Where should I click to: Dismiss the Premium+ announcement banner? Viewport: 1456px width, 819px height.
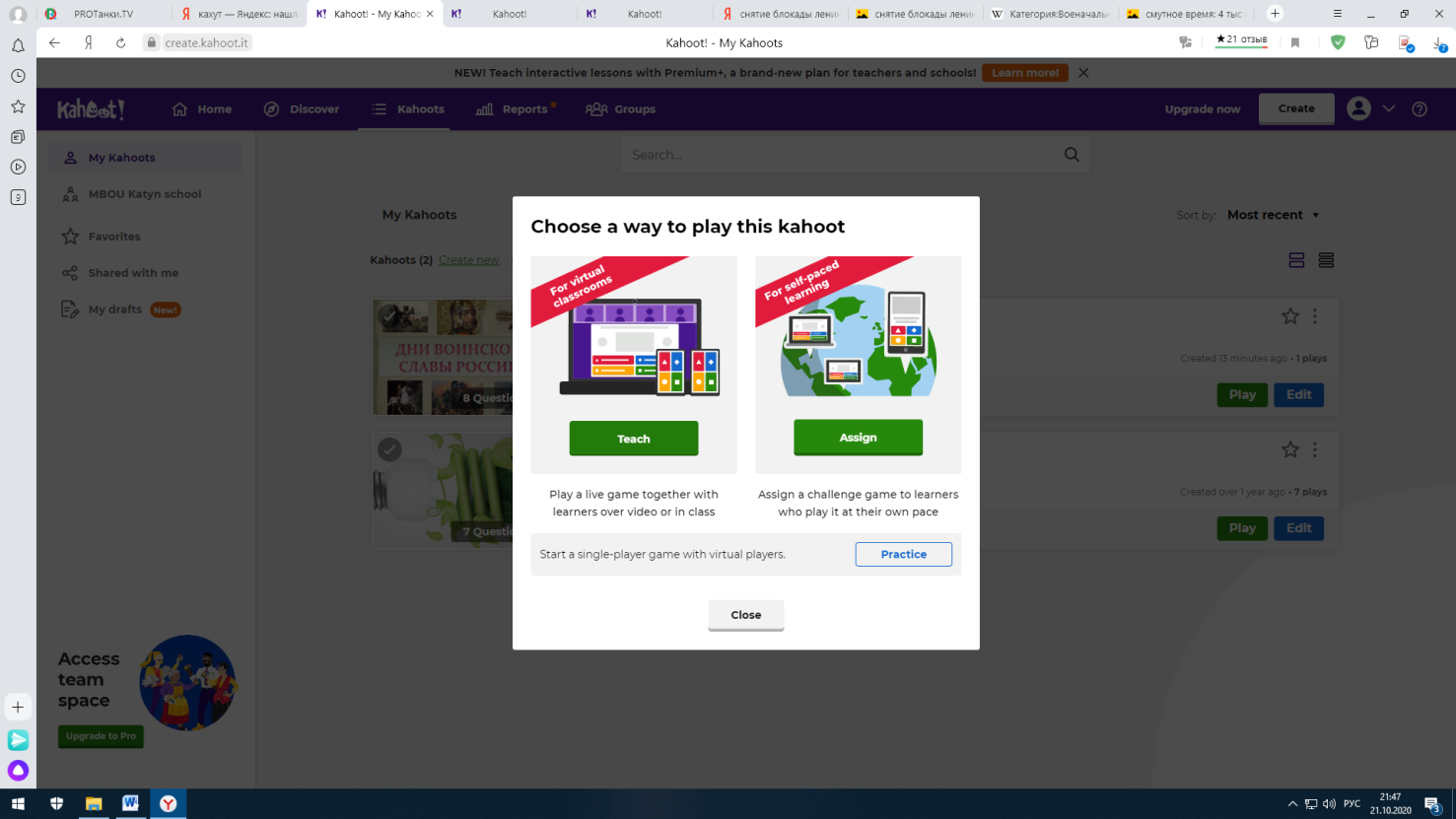tap(1083, 73)
